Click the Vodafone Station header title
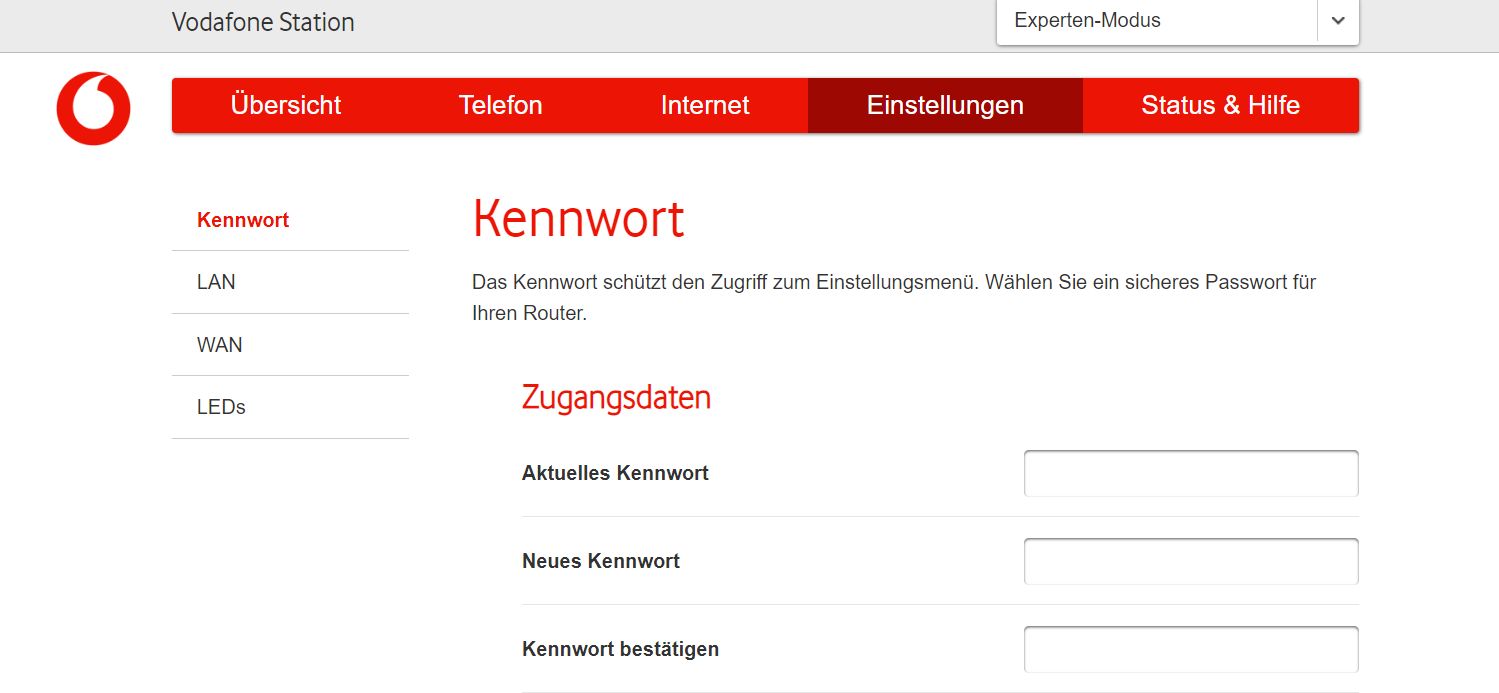 263,22
